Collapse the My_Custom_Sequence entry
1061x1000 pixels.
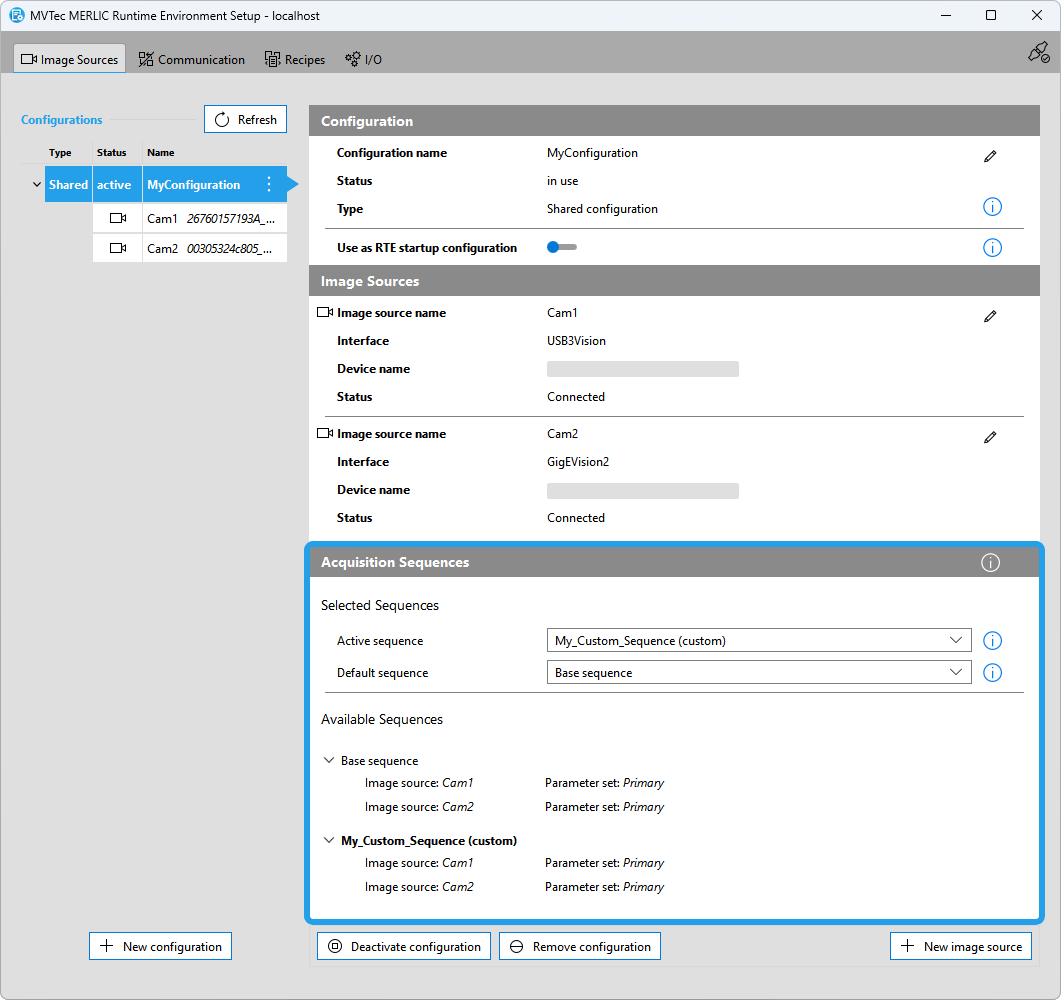click(329, 841)
